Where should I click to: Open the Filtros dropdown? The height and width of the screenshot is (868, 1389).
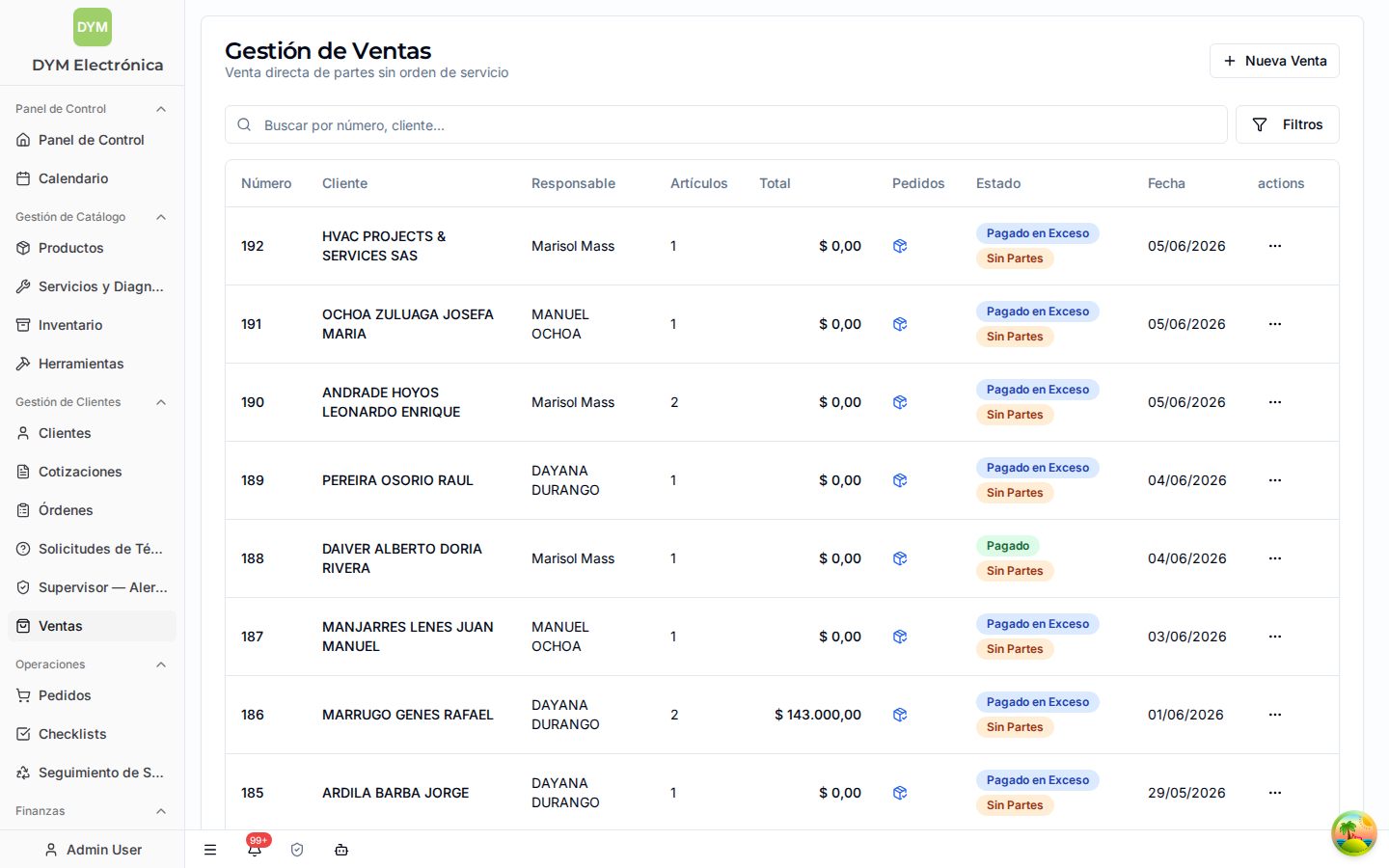(1287, 124)
